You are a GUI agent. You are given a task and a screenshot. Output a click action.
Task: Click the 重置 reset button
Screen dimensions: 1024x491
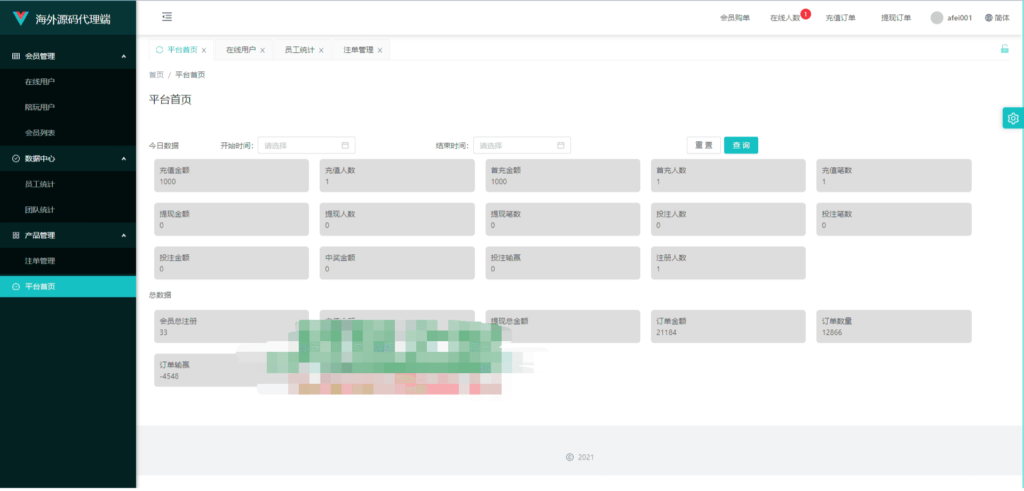(x=703, y=145)
